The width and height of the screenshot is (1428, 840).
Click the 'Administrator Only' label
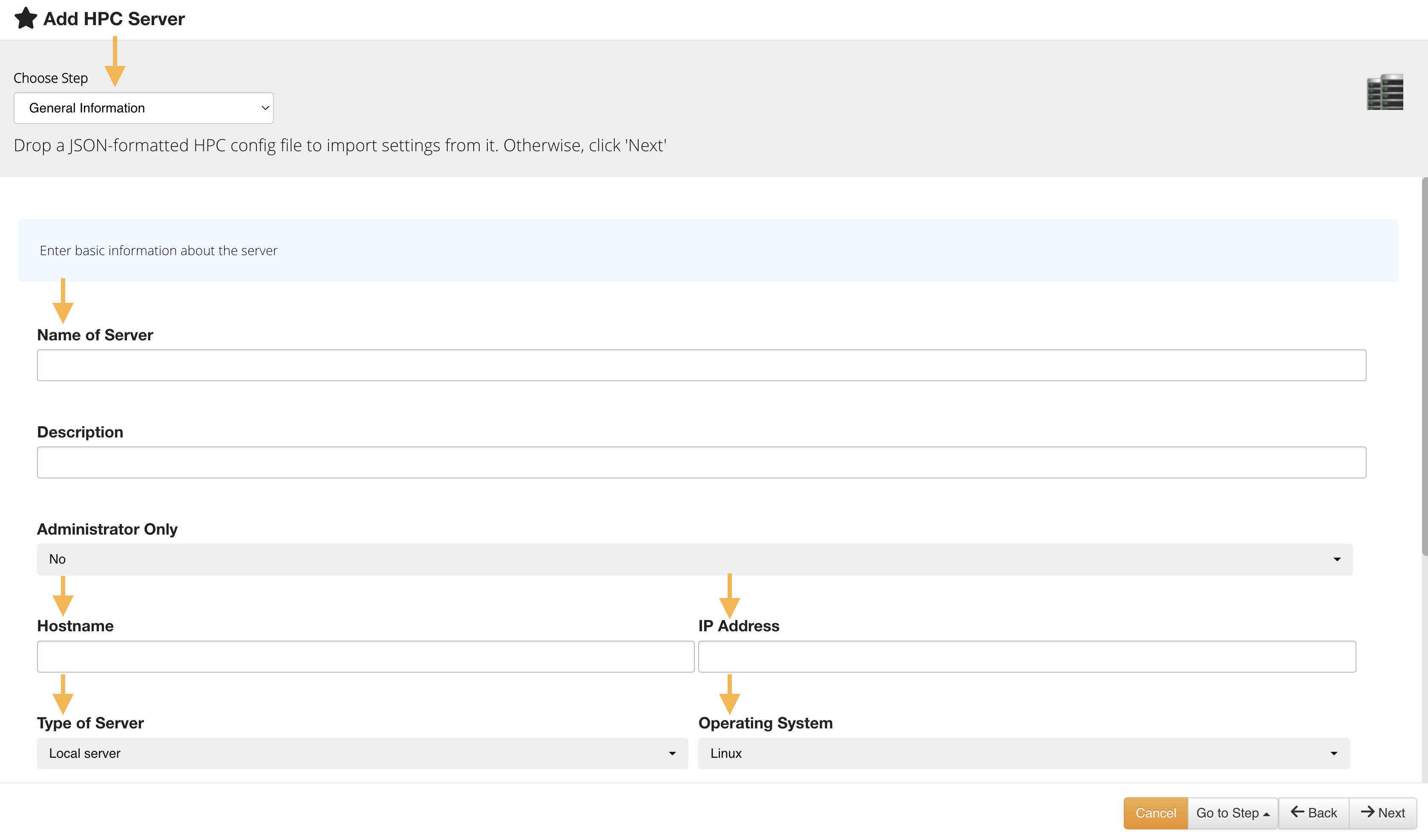(x=107, y=529)
